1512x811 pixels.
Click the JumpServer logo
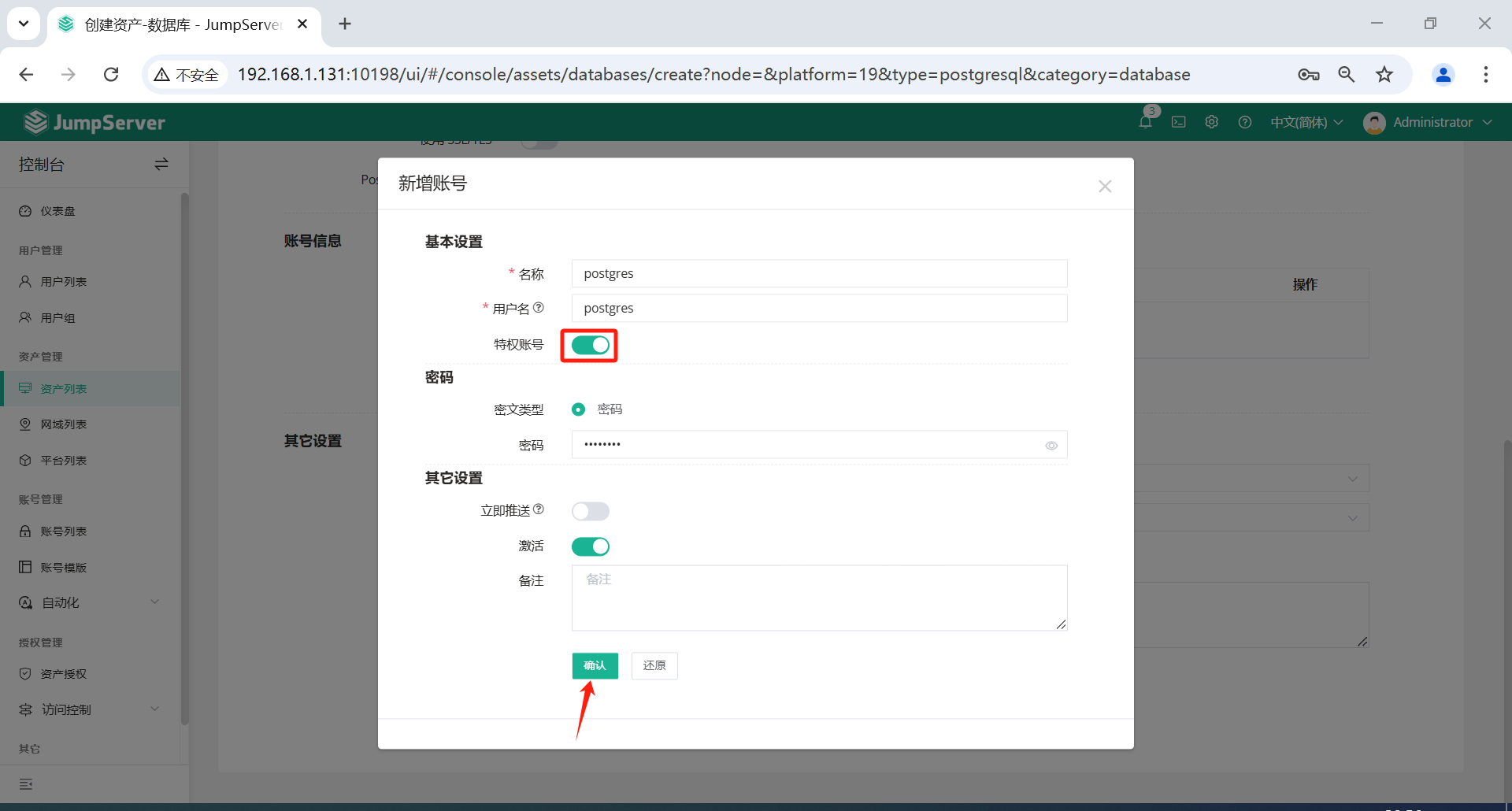94,122
